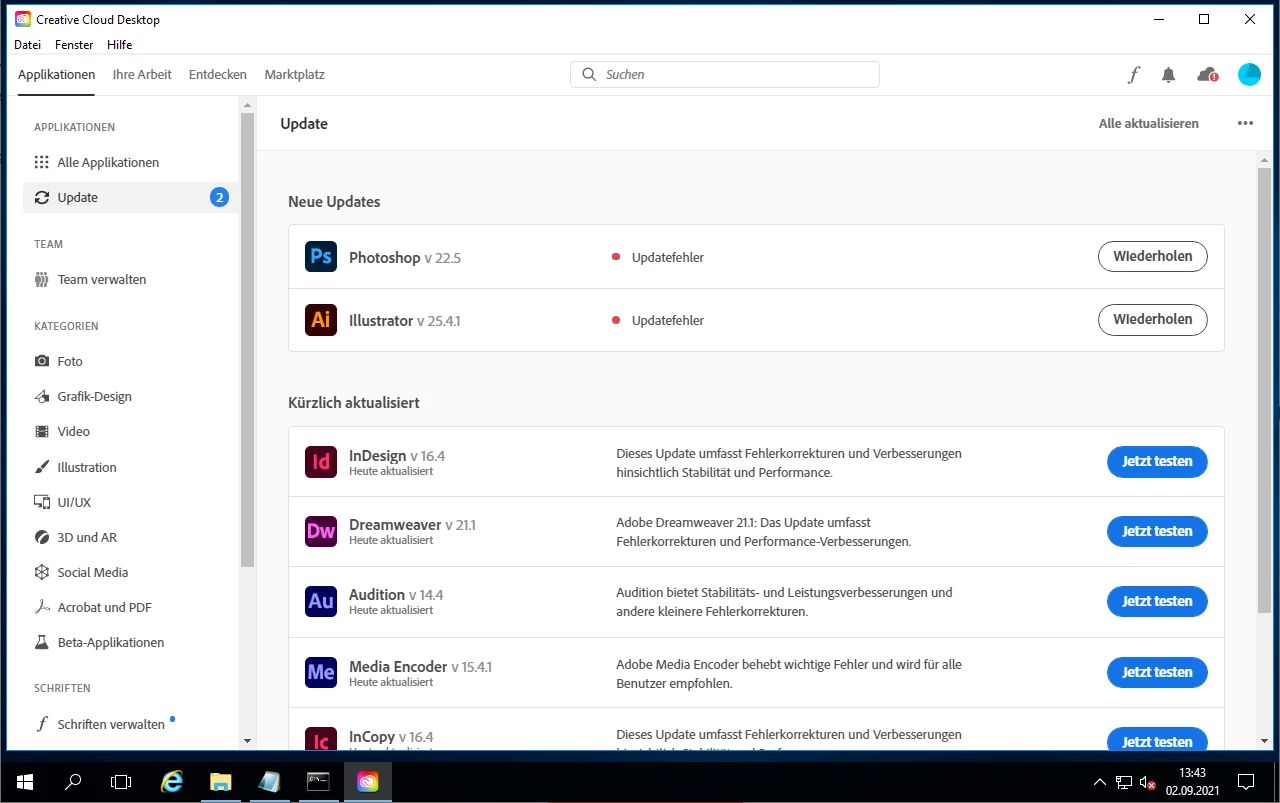Open the Fenster menu
This screenshot has height=803, width=1280.
click(x=74, y=45)
